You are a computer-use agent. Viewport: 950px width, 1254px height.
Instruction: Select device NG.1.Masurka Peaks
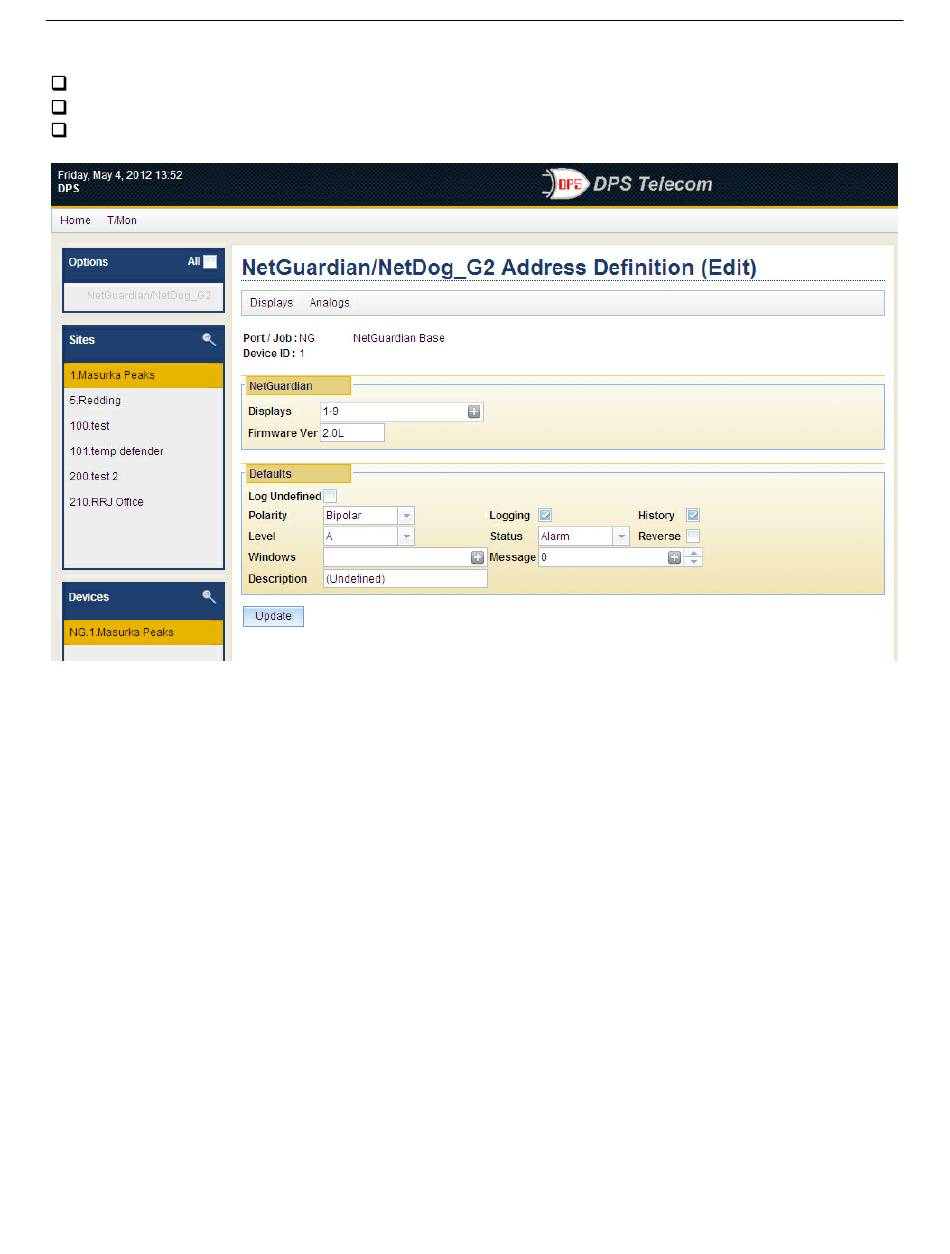pyautogui.click(x=143, y=632)
